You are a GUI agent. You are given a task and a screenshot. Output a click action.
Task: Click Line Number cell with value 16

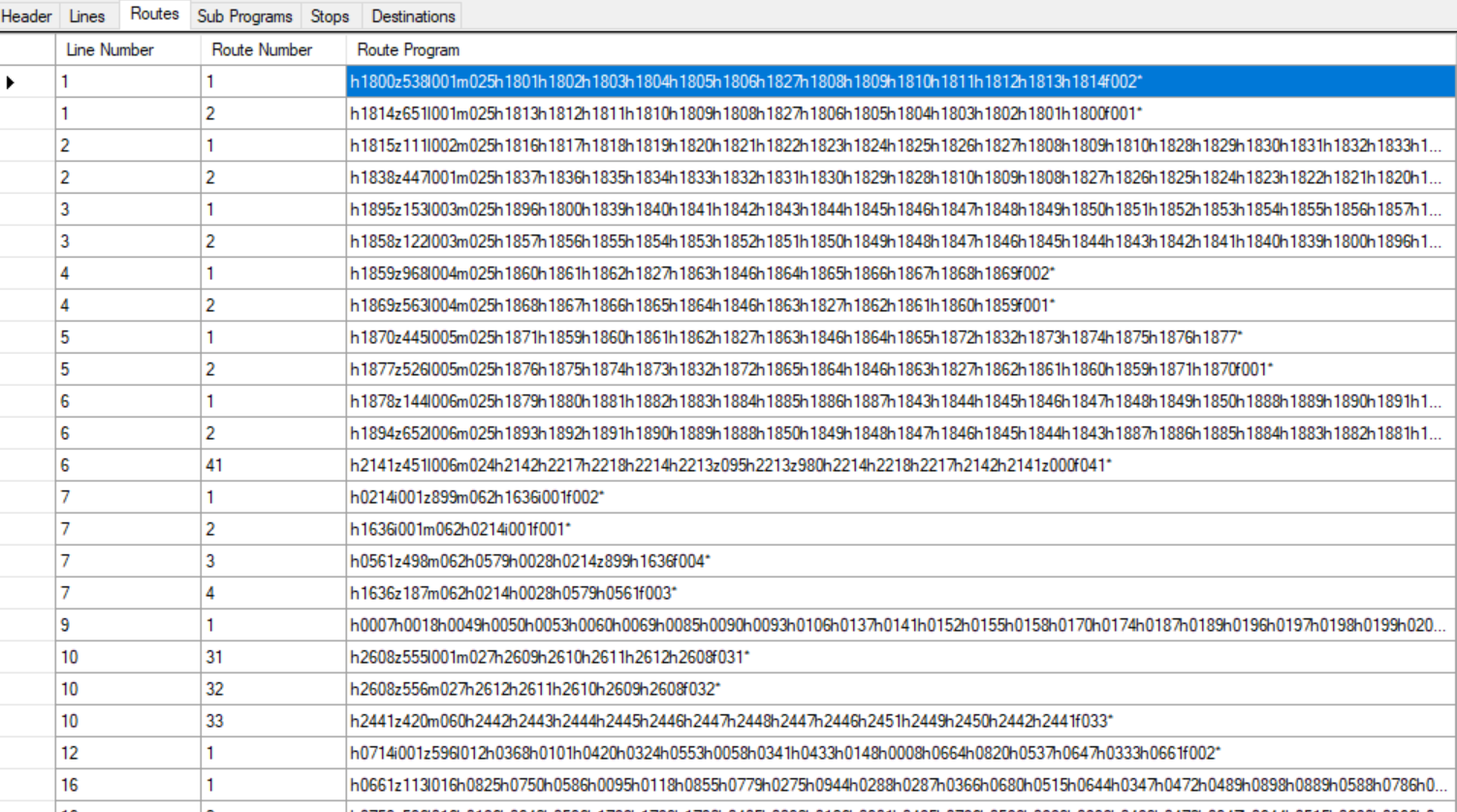pyautogui.click(x=128, y=785)
